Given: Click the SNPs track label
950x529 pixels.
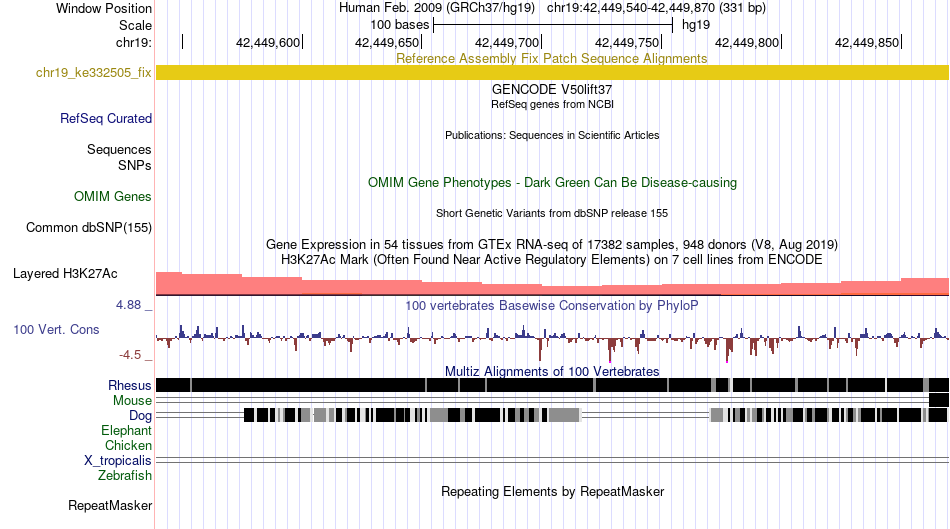Looking at the screenshot, I should [x=135, y=165].
